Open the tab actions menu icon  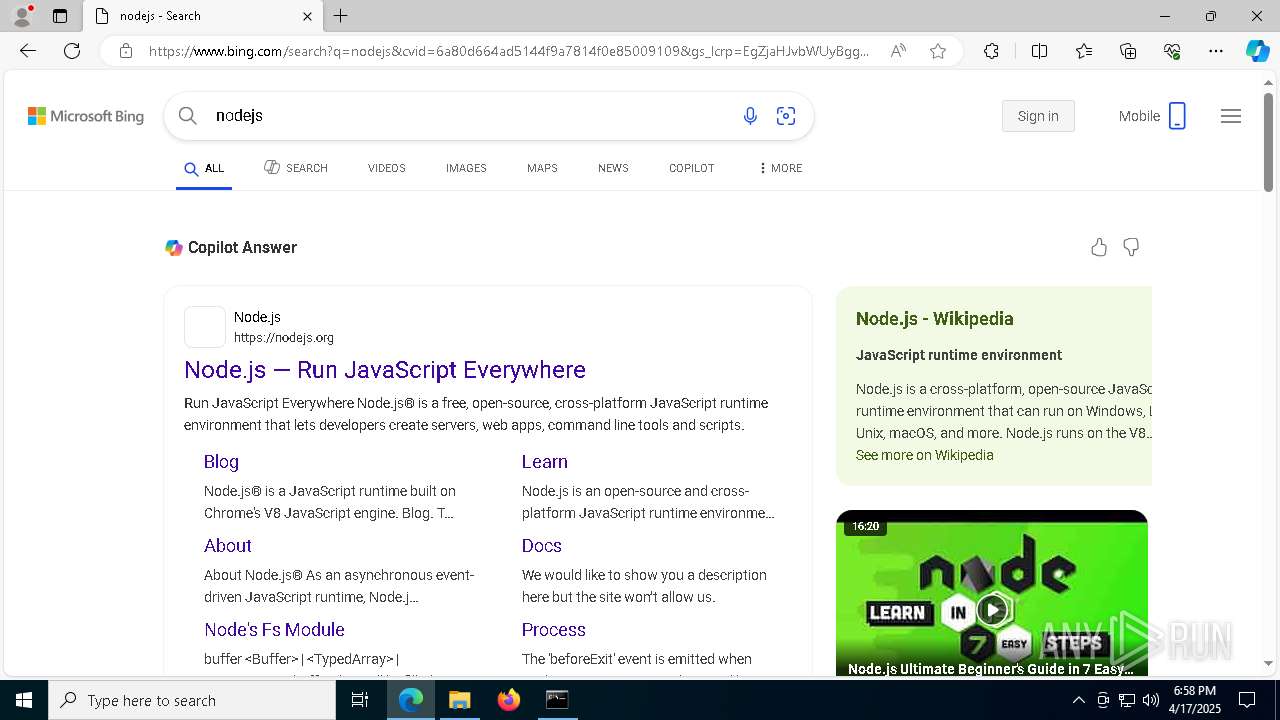click(60, 16)
